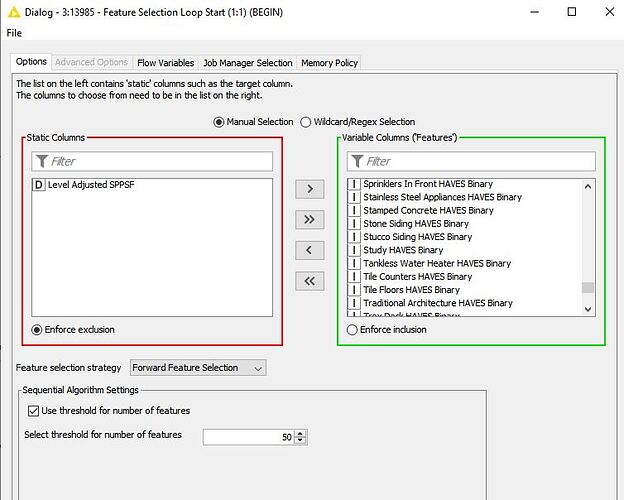Maximize the dialog window
624x500 pixels.
point(571,12)
